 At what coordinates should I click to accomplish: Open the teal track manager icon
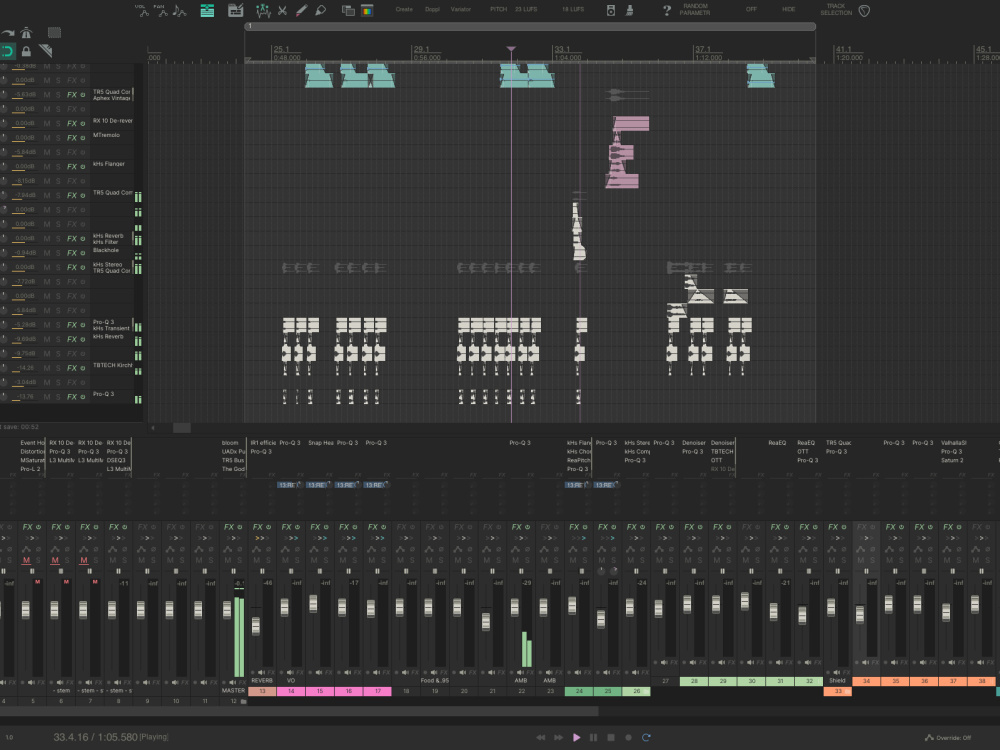point(207,10)
